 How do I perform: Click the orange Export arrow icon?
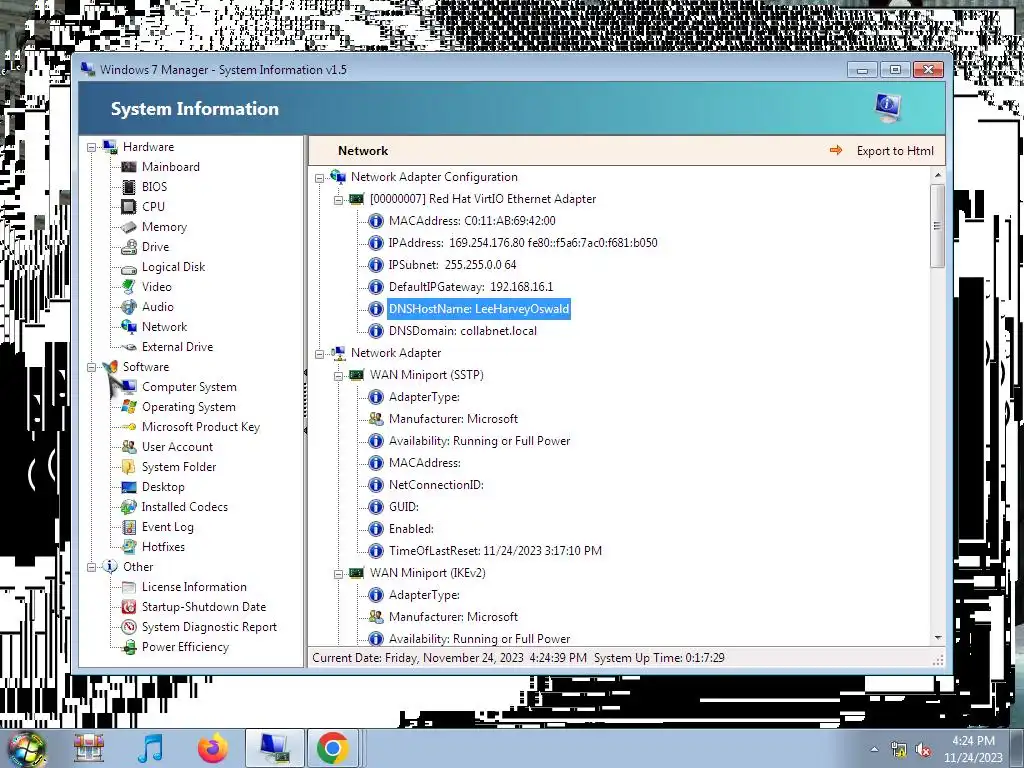point(836,151)
